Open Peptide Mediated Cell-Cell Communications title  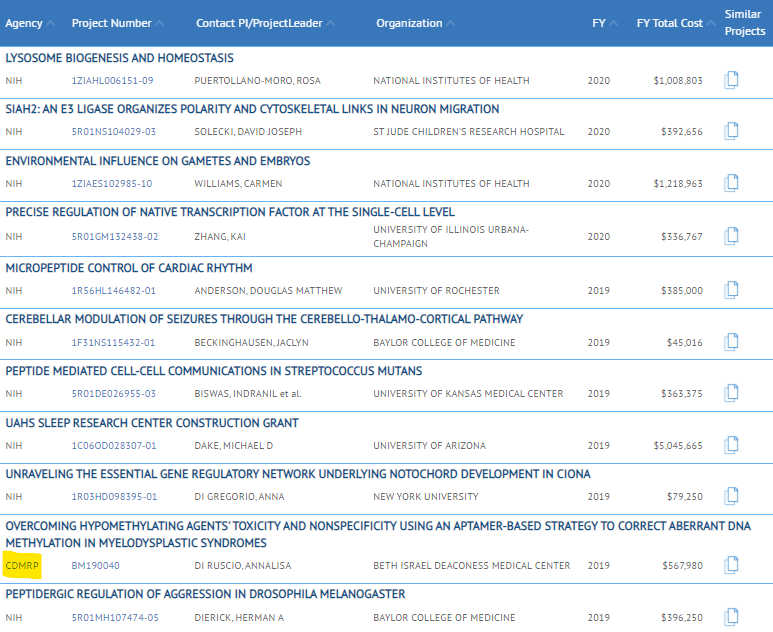click(x=214, y=371)
